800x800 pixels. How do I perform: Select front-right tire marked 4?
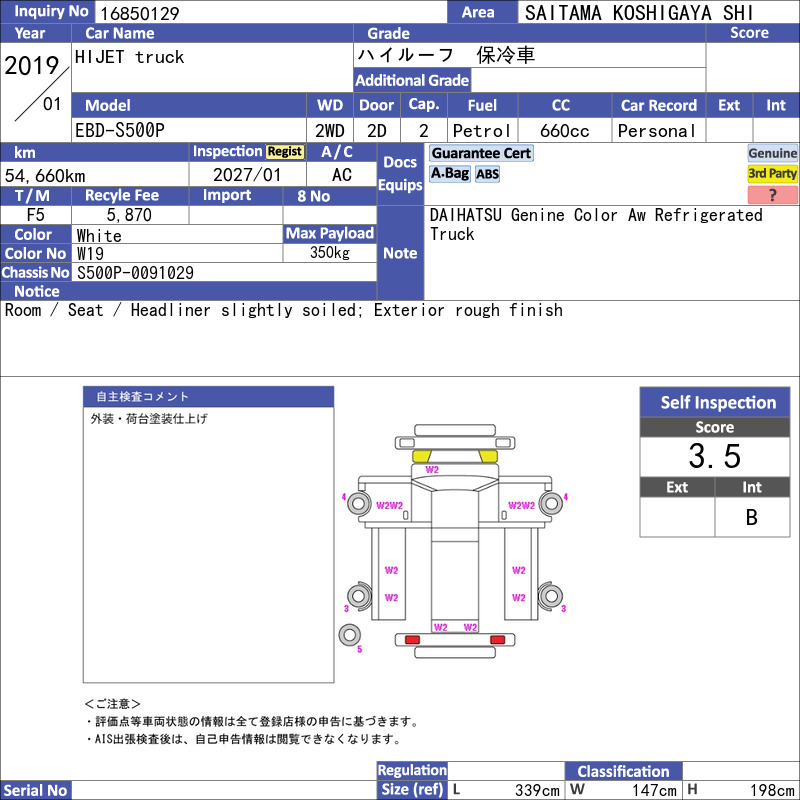click(x=551, y=504)
